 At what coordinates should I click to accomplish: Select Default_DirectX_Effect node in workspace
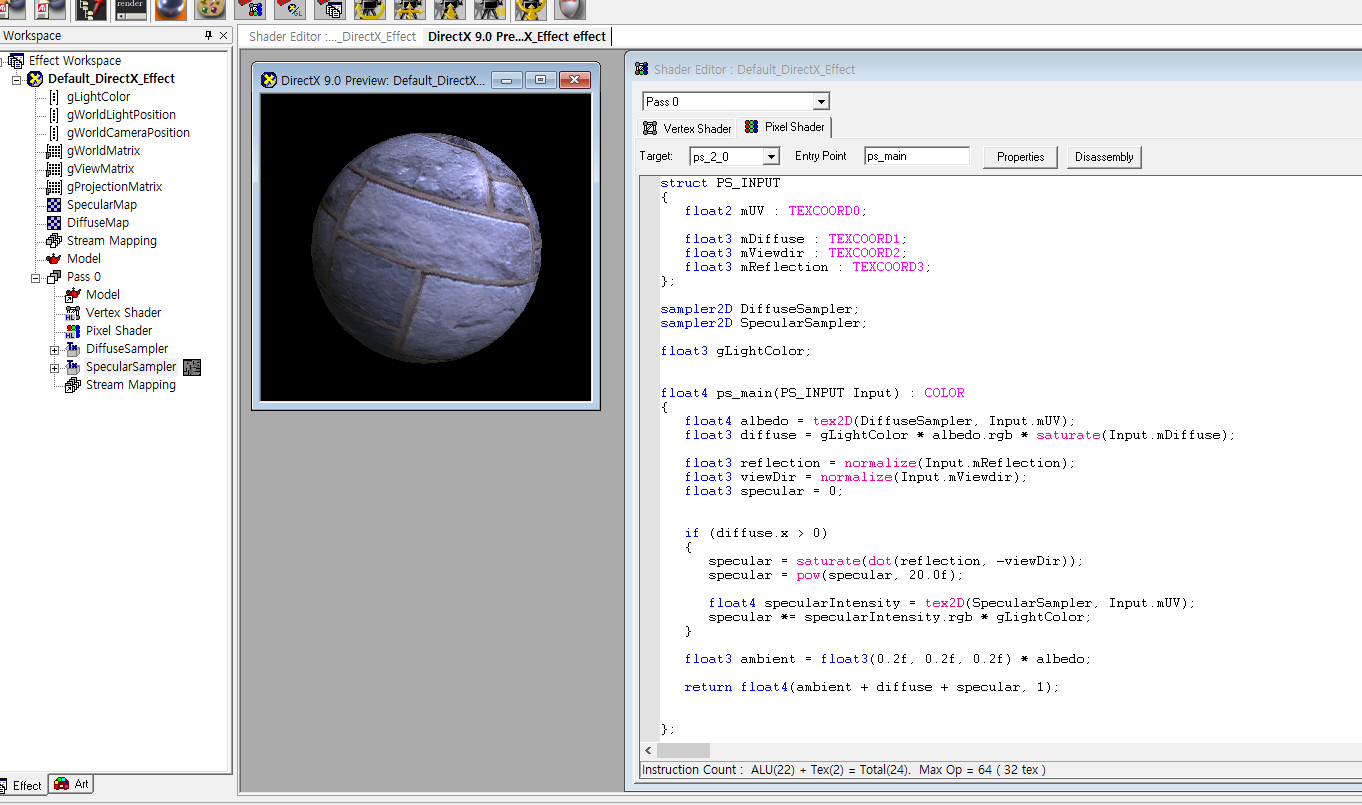[x=111, y=79]
